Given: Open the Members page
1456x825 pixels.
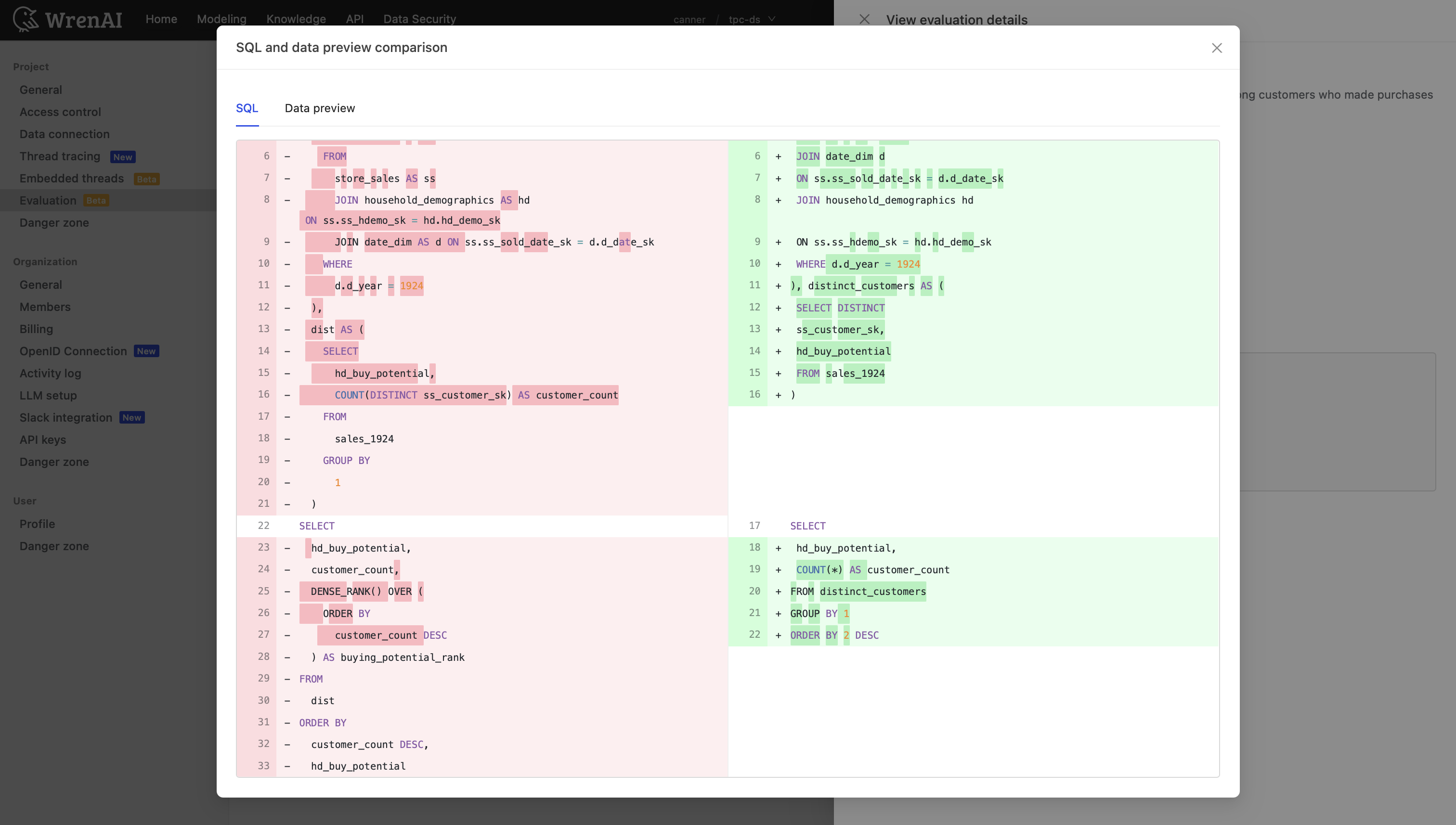Looking at the screenshot, I should [x=45, y=307].
